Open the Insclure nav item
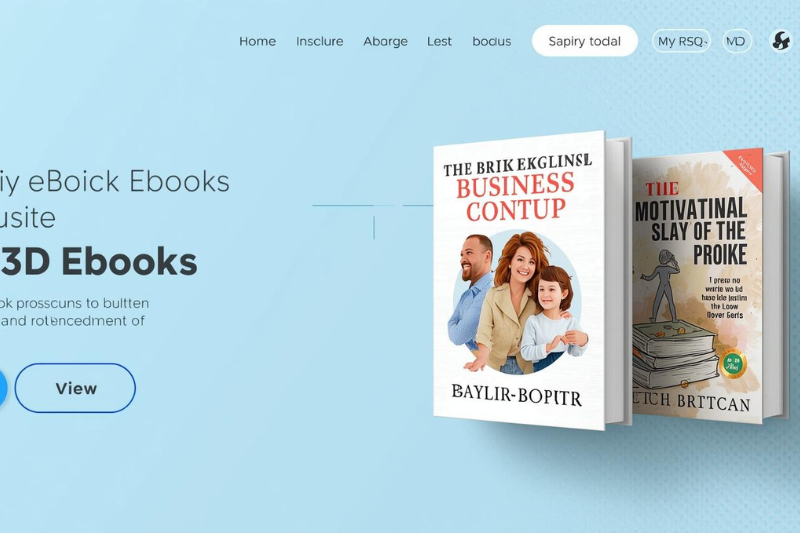Image resolution: width=800 pixels, height=533 pixels. (x=319, y=41)
